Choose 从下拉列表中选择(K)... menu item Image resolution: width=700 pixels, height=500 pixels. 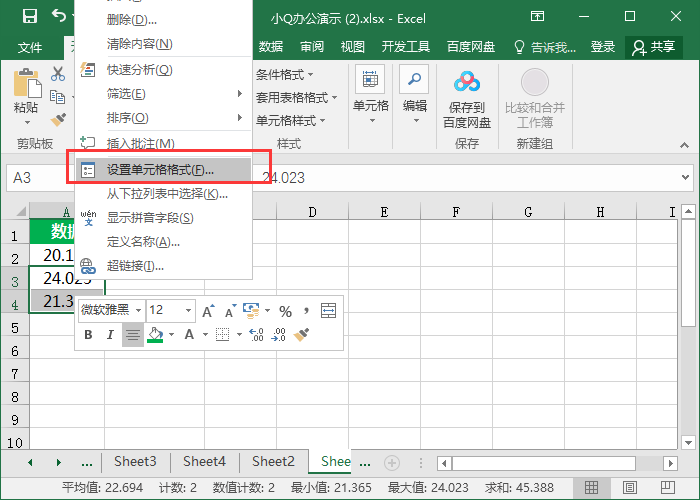click(163, 194)
